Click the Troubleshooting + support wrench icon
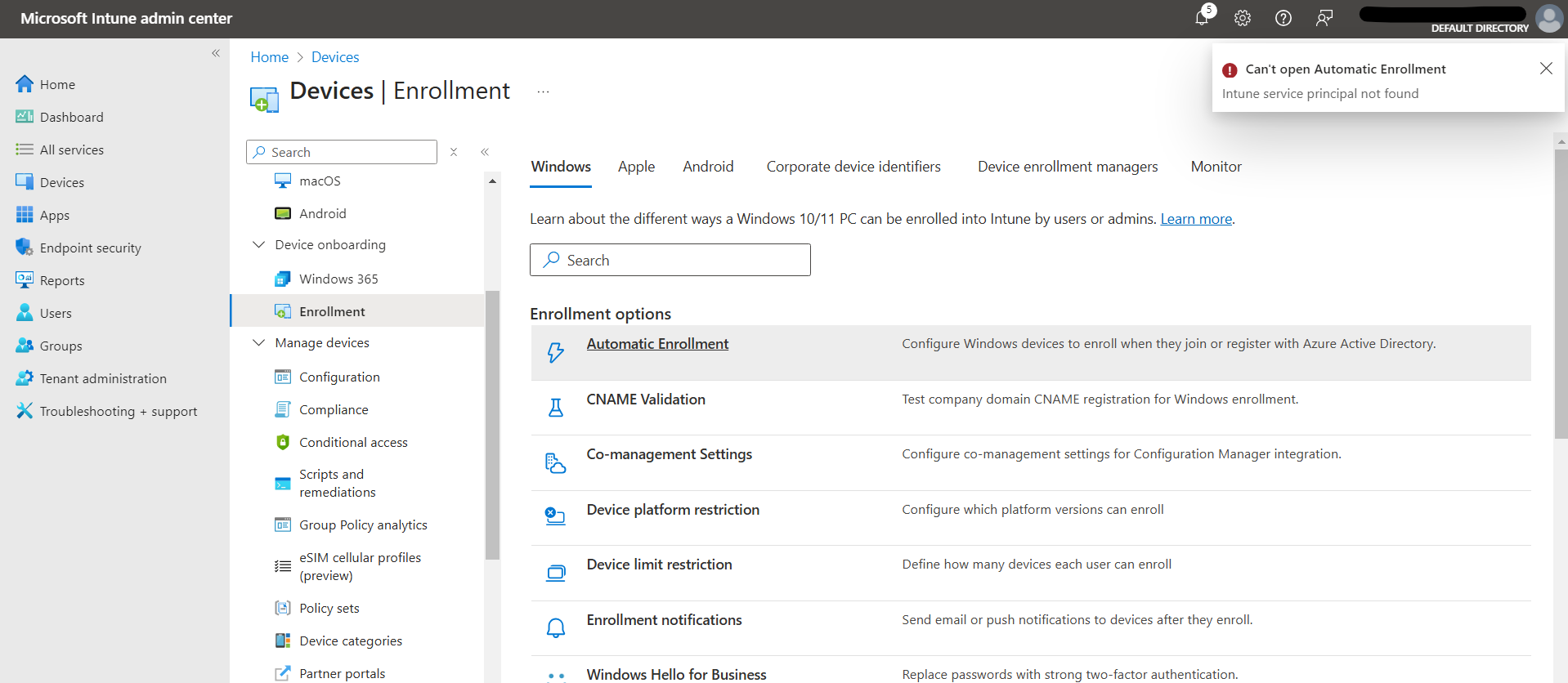 point(25,411)
